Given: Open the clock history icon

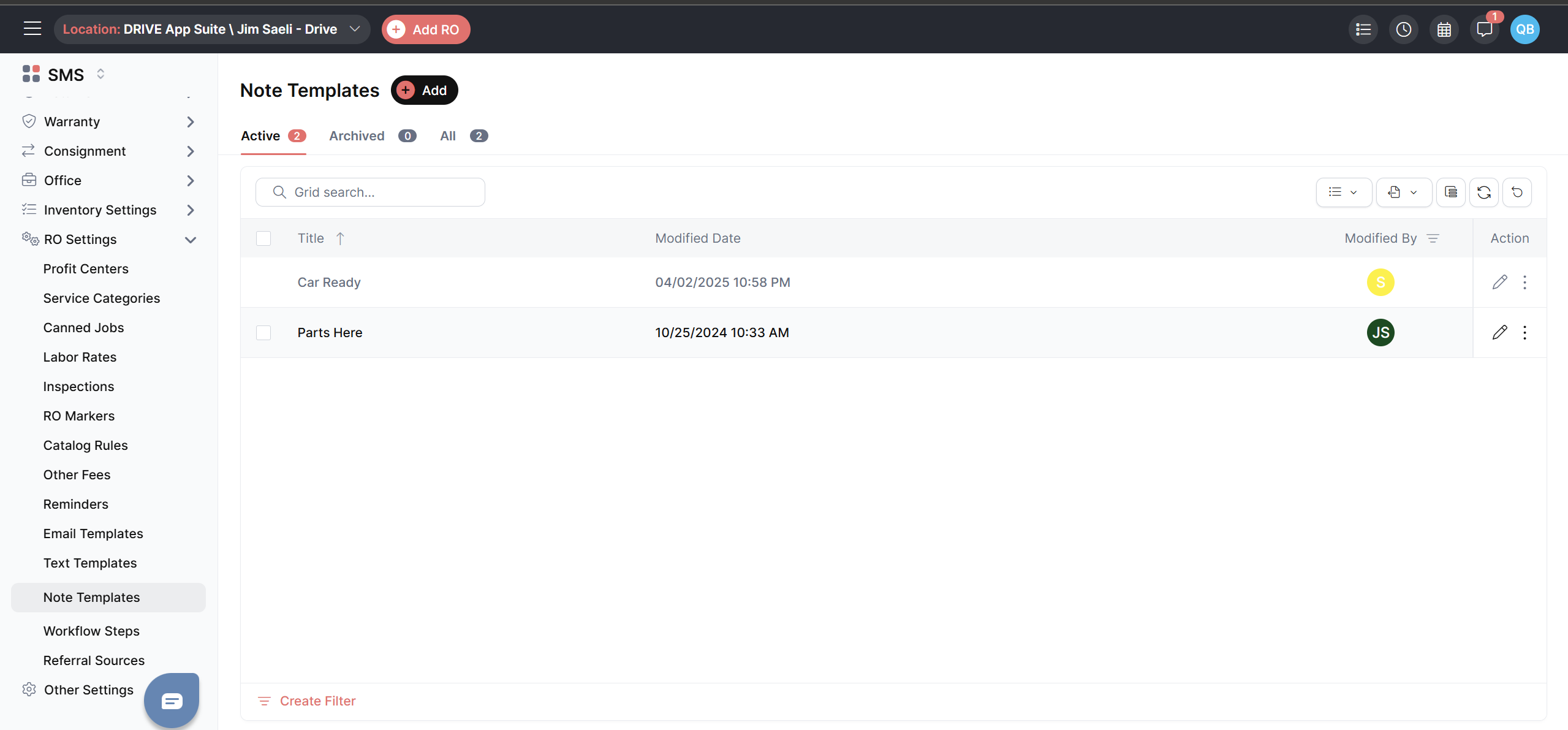Looking at the screenshot, I should (x=1403, y=29).
